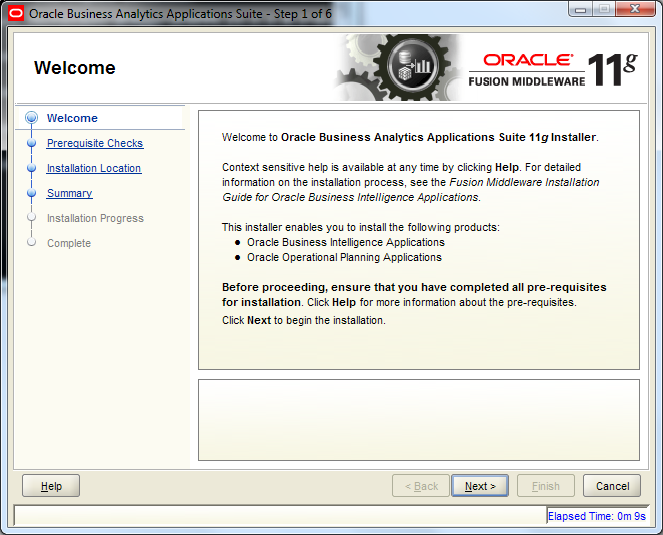Click the large Welcome page heading

(75, 68)
